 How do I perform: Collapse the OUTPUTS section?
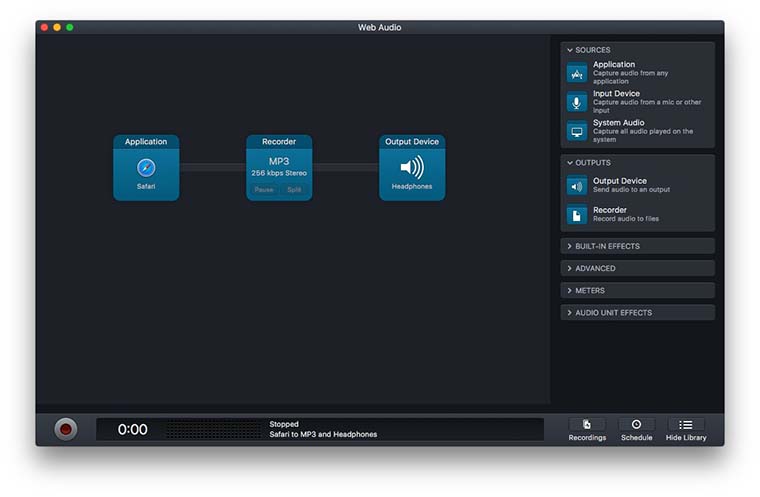coord(570,163)
